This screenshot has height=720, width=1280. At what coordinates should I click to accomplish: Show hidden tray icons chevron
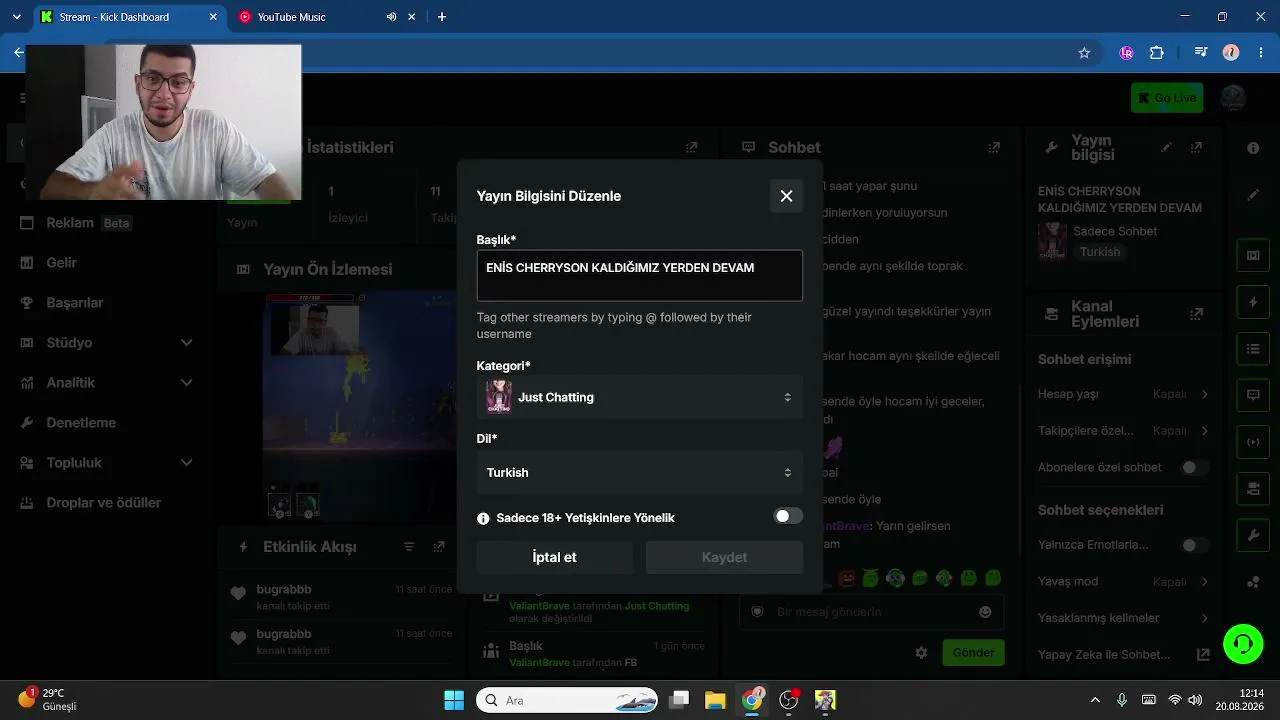(x=1095, y=700)
